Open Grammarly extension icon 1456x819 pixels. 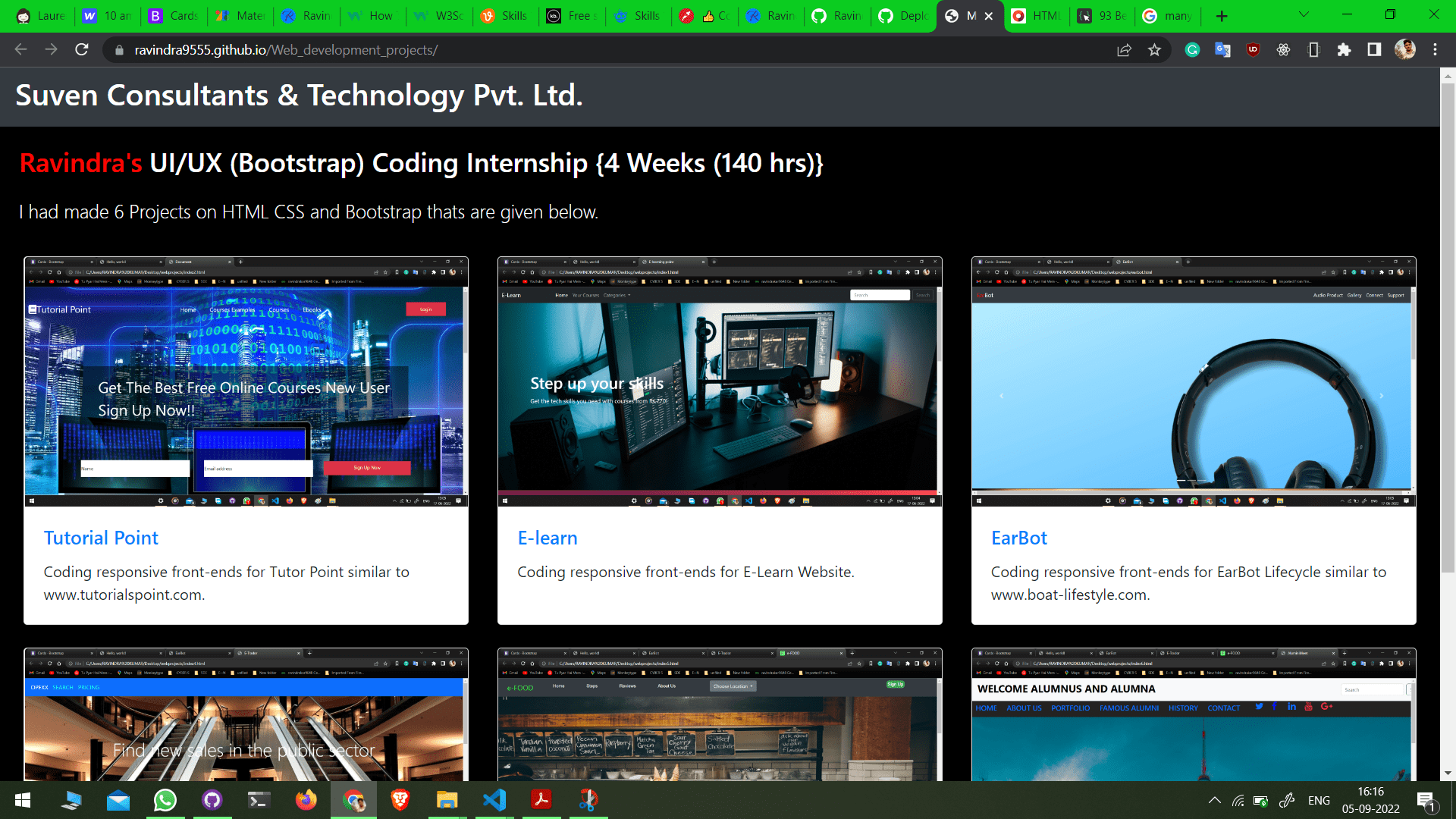pyautogui.click(x=1192, y=50)
